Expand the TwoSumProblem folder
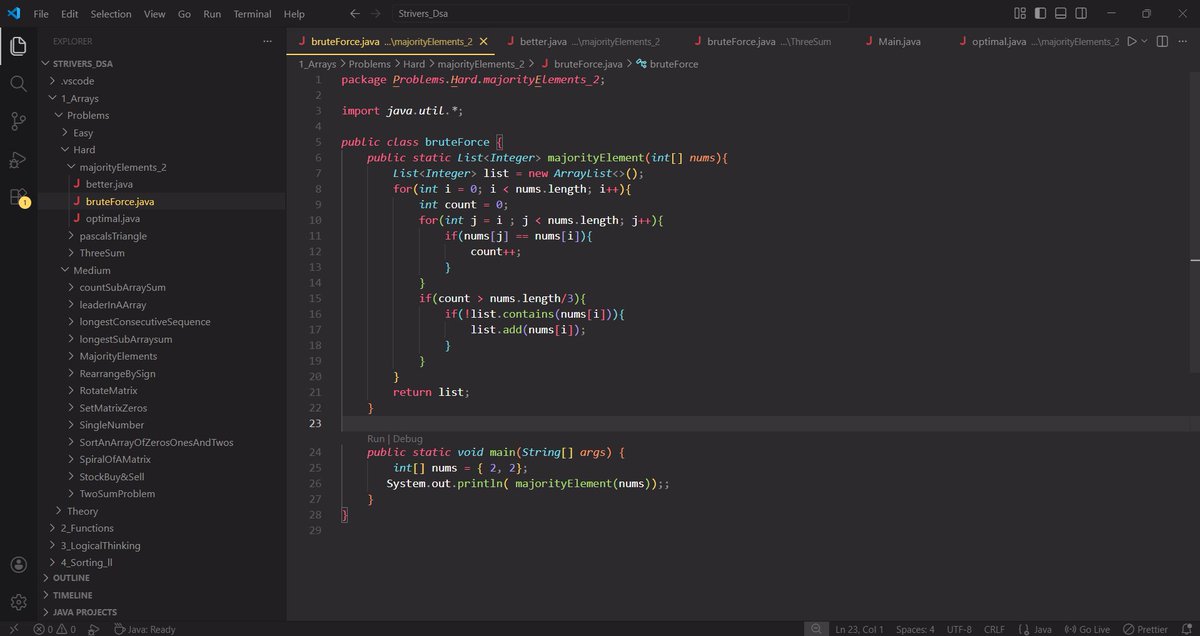The height and width of the screenshot is (636, 1200). tap(117, 493)
